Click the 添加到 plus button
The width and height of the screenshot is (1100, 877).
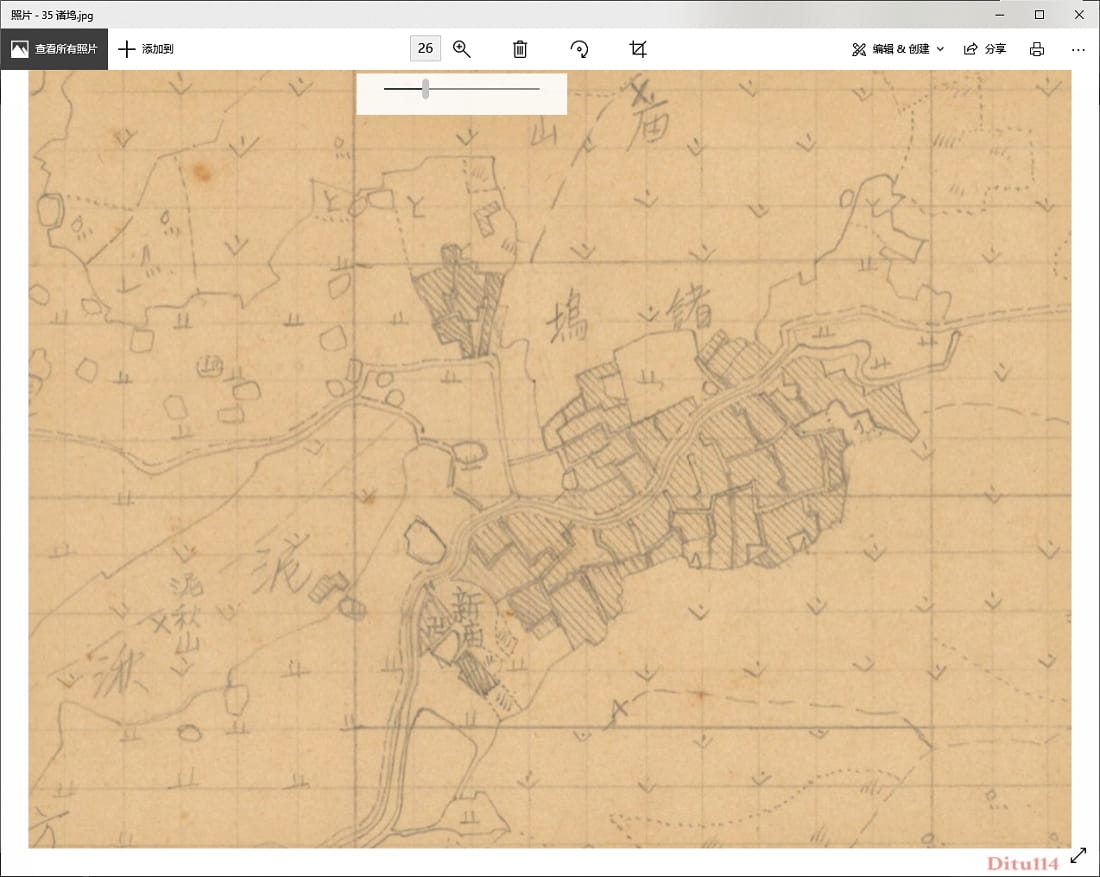click(146, 49)
